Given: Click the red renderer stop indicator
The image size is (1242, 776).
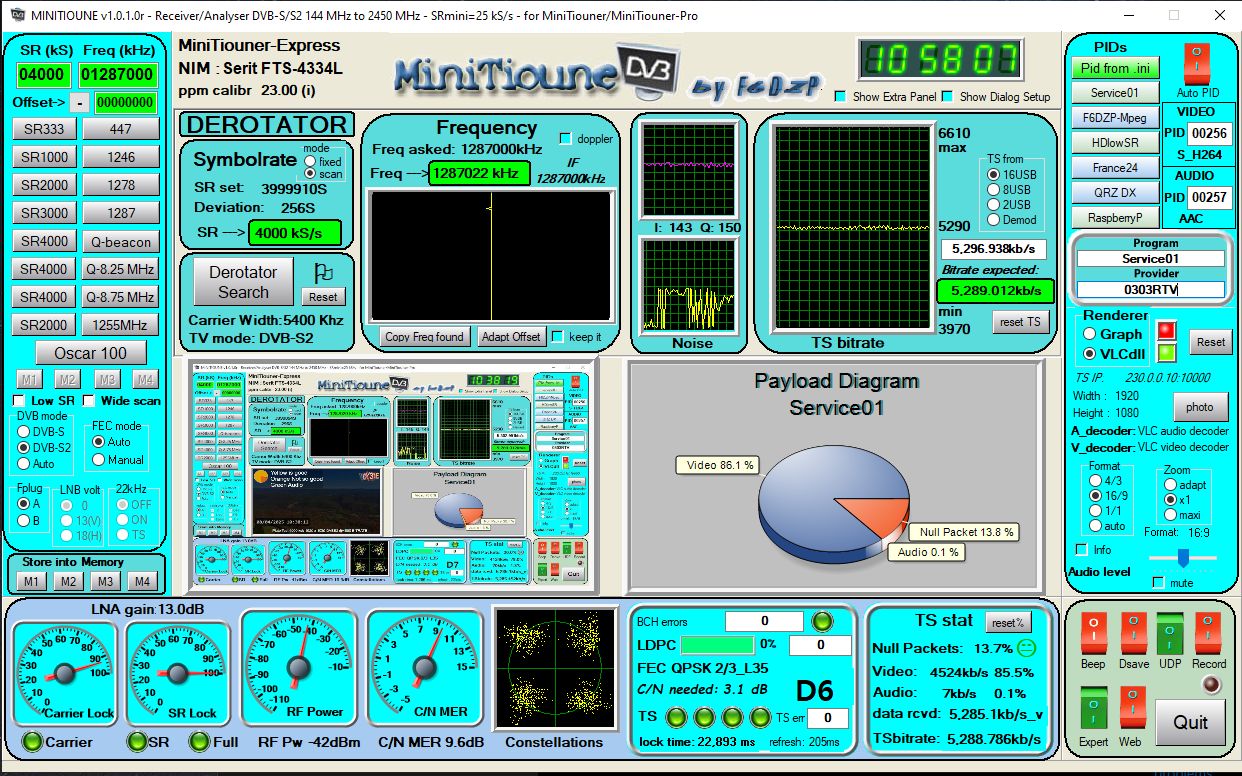Looking at the screenshot, I should 1166,331.
